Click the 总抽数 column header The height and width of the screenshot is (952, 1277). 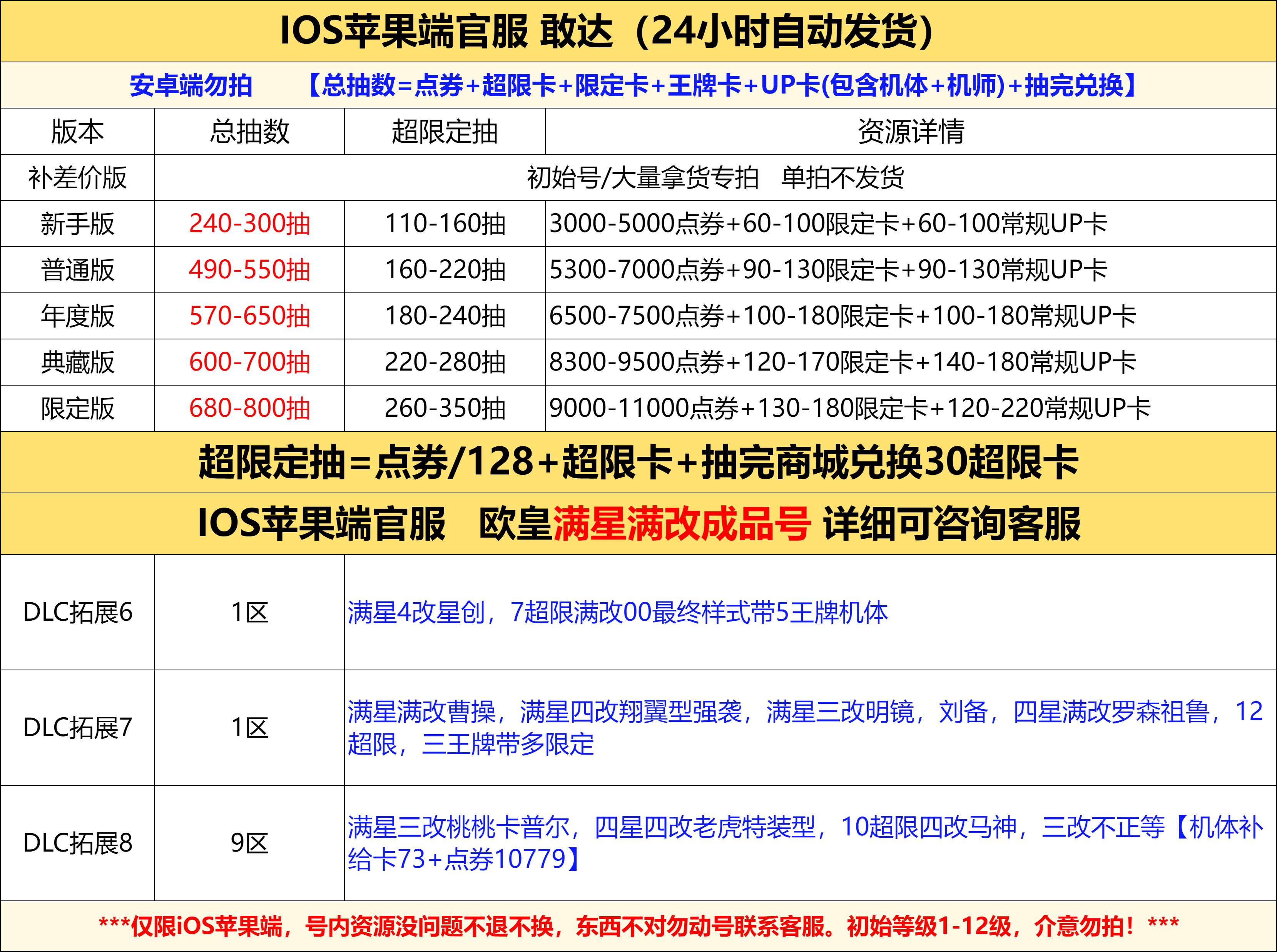pos(249,131)
